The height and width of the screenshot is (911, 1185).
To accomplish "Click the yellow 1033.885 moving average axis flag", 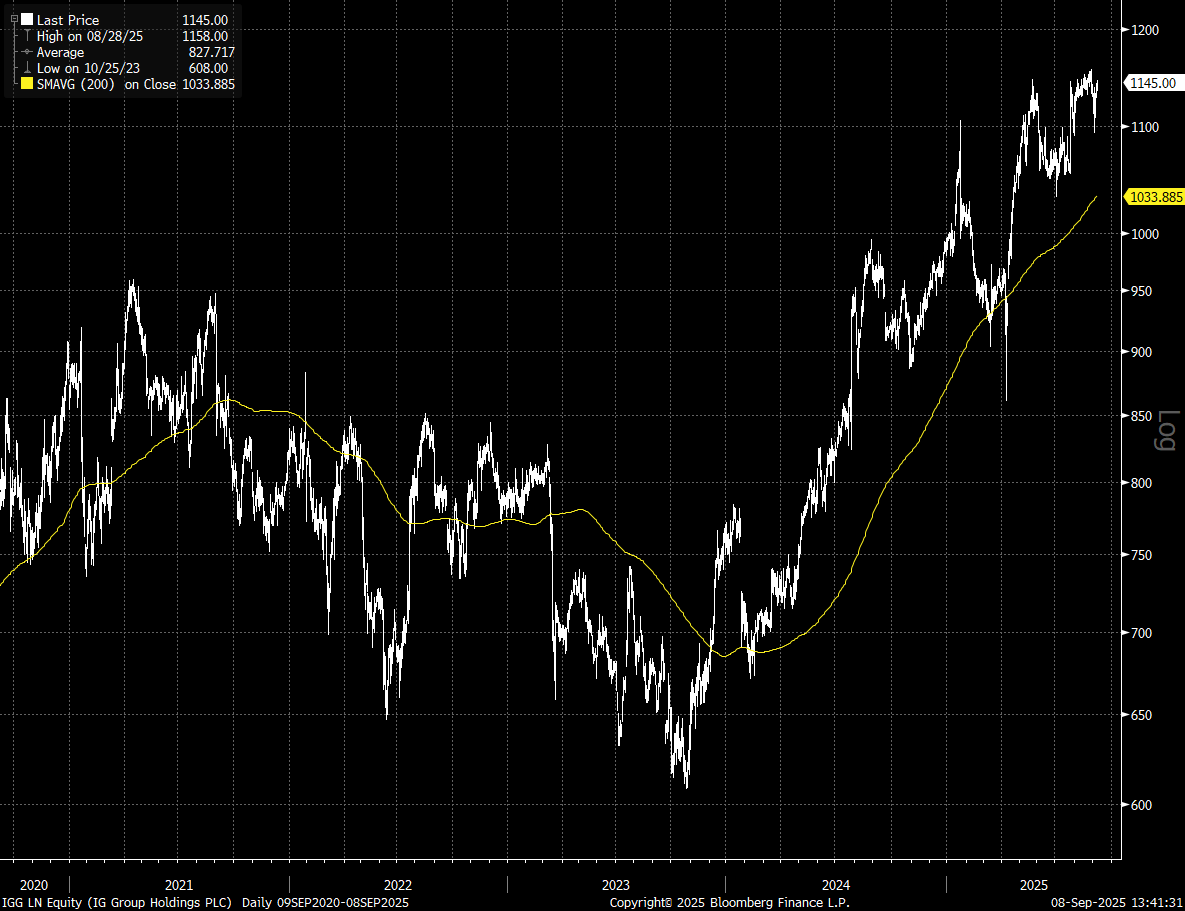I will point(1154,197).
